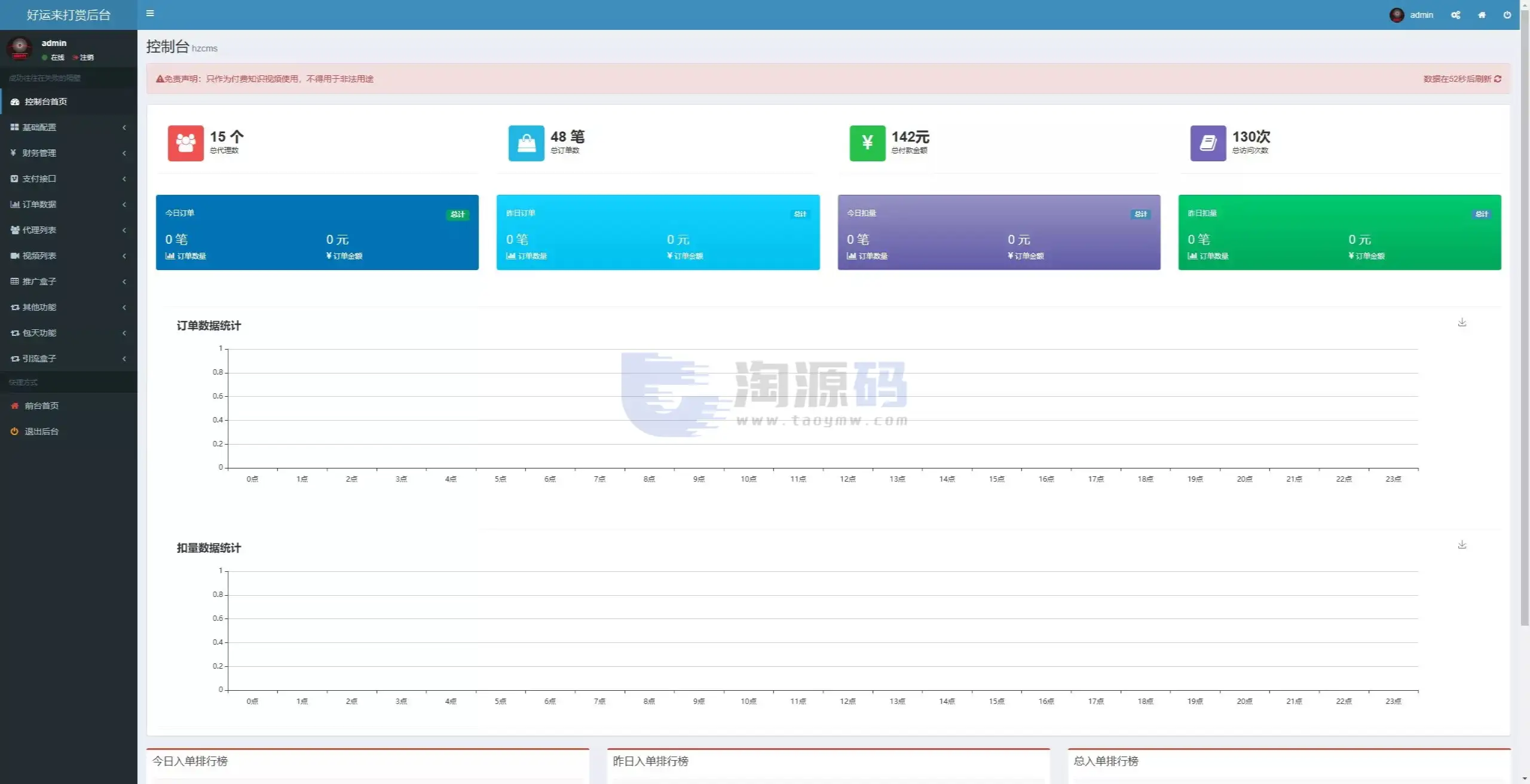Open 视频列表 sidebar menu
This screenshot has width=1530, height=784.
[x=69, y=256]
